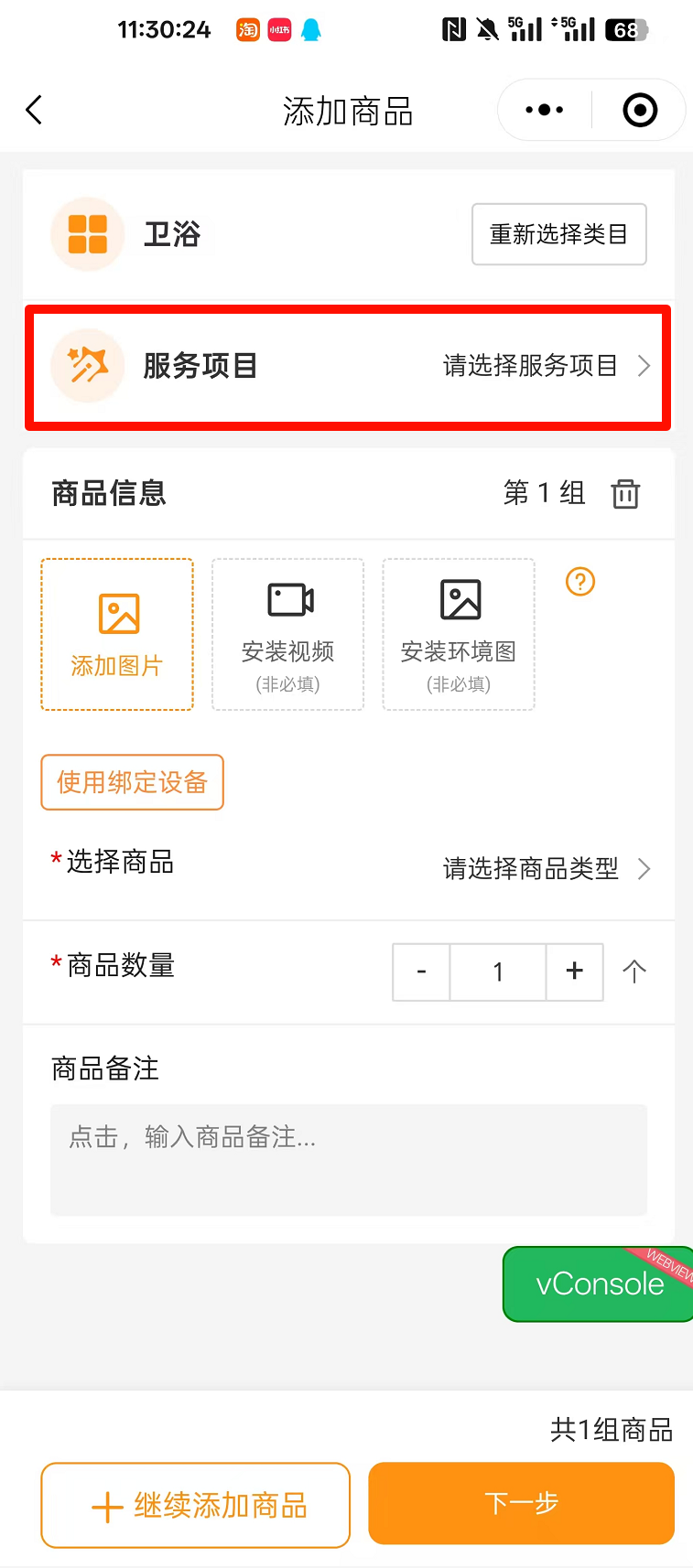
Task: Increase product quantity with plus button
Action: point(574,972)
